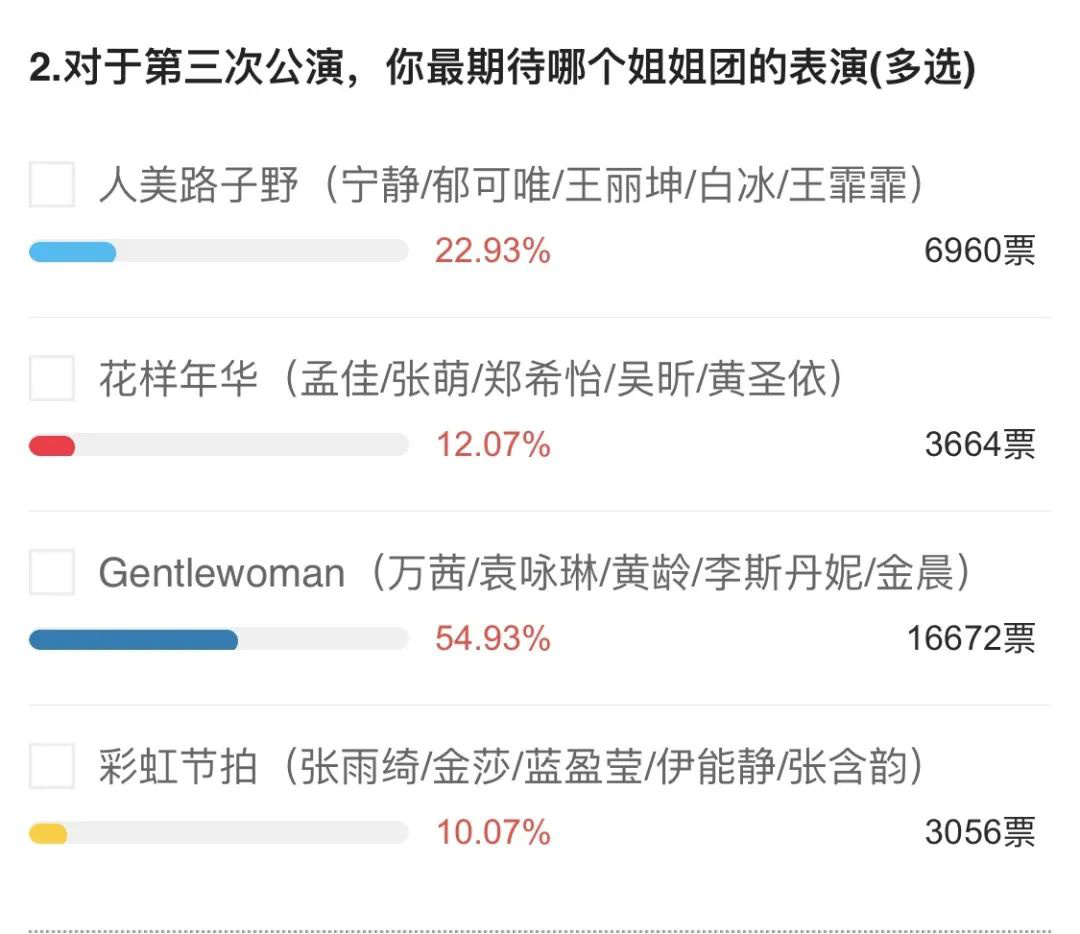This screenshot has height=934, width=1080.
Task: Tick the Gentlewoman option checkbox
Action: (52, 572)
